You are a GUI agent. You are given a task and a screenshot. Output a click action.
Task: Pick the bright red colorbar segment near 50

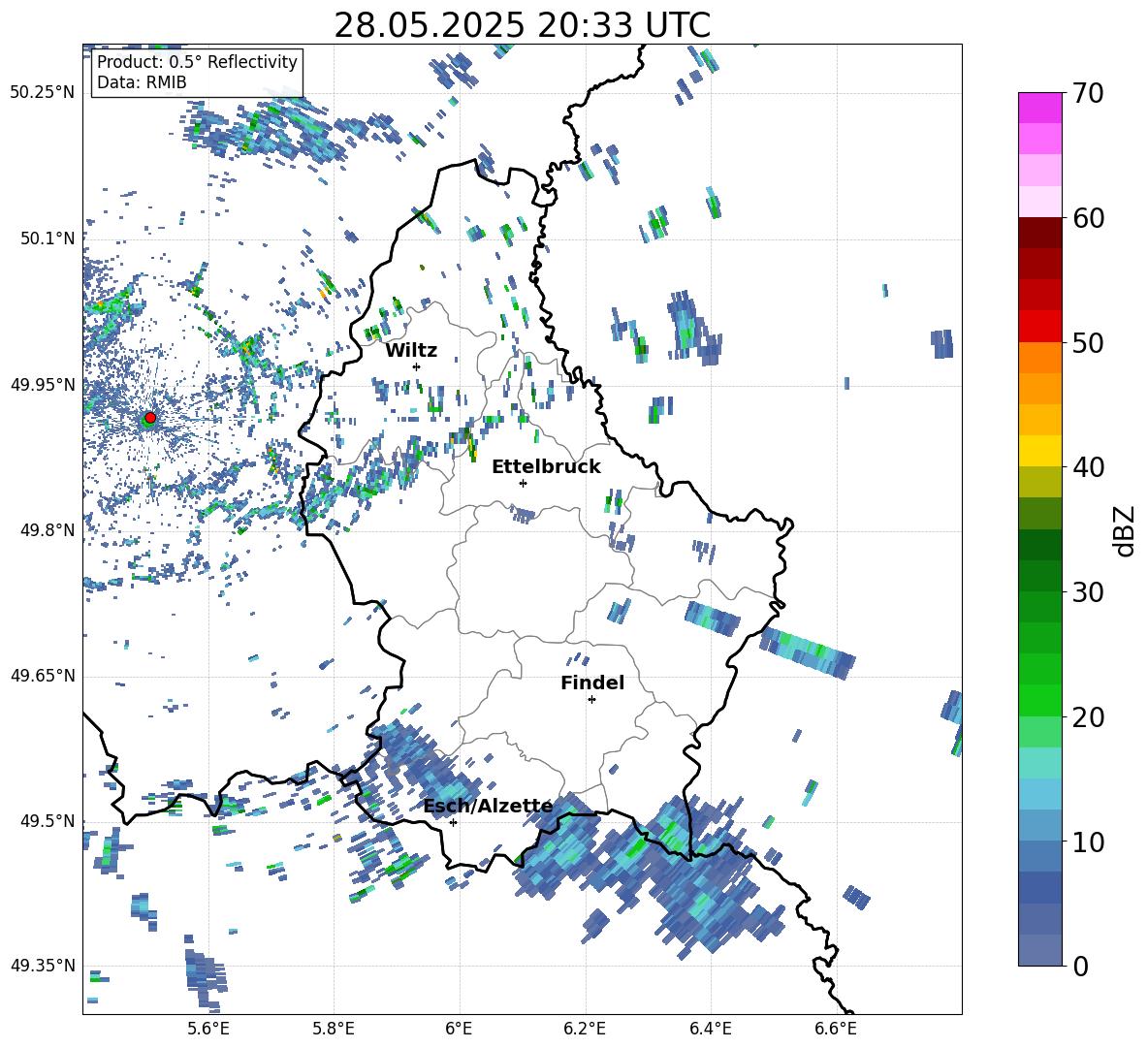tap(1039, 327)
